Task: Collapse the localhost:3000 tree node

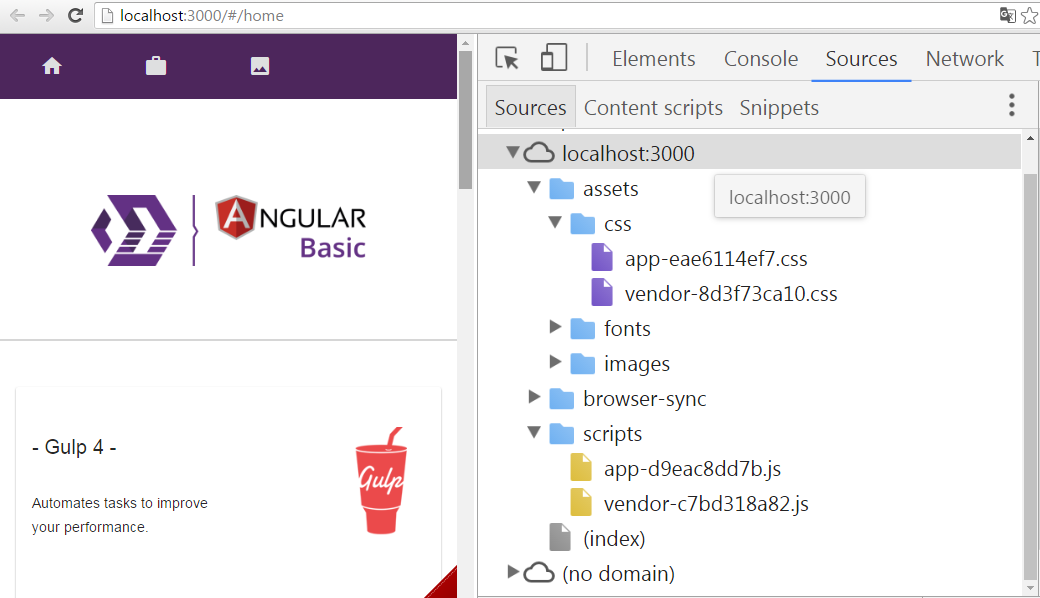Action: click(x=513, y=152)
